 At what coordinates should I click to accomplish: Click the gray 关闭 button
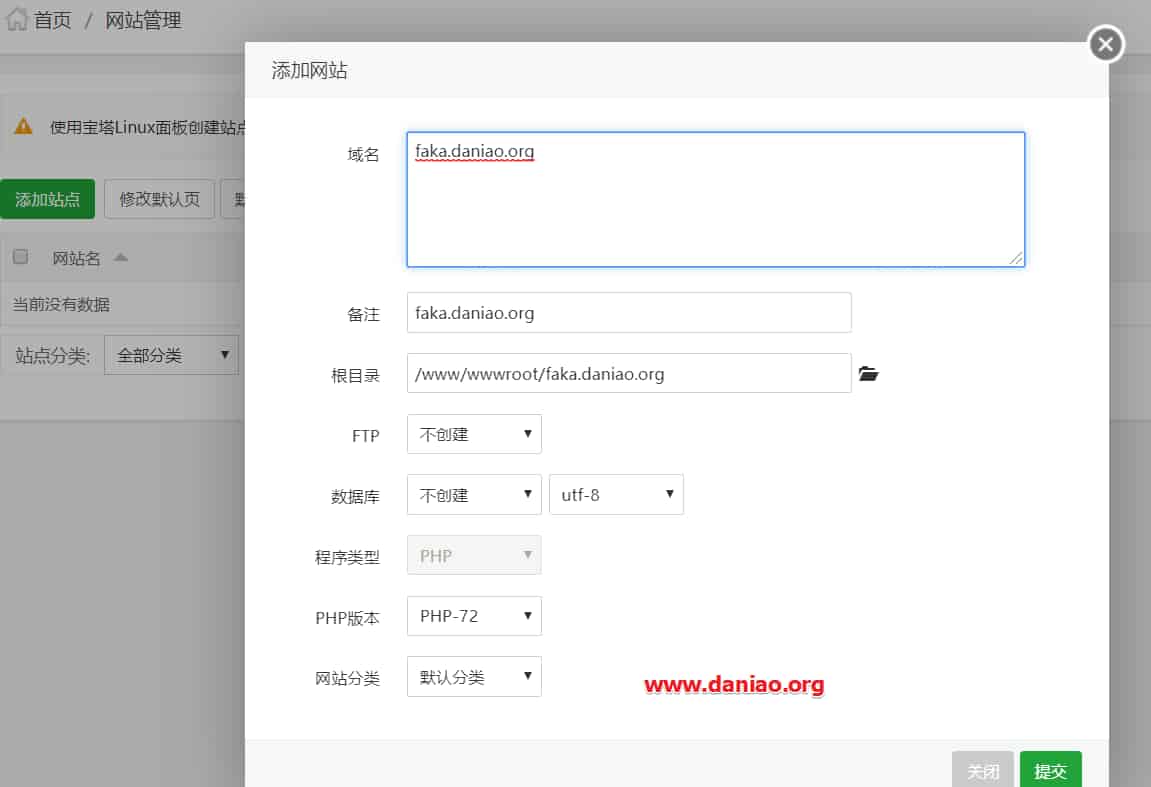click(983, 770)
